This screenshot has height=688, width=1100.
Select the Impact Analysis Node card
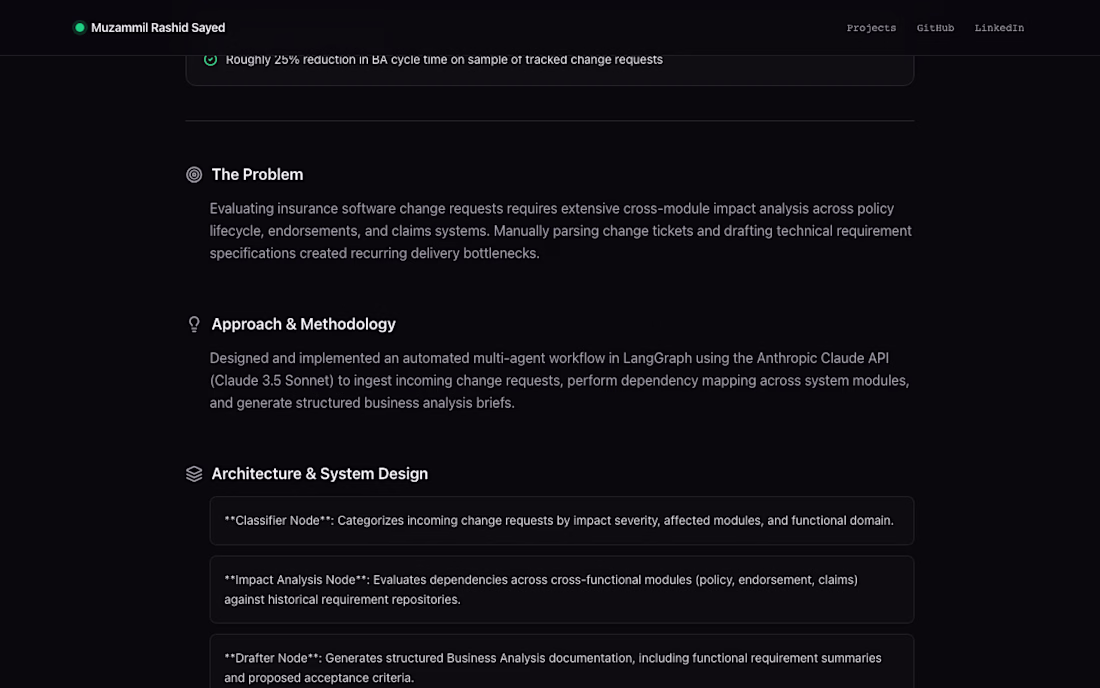[x=561, y=589]
